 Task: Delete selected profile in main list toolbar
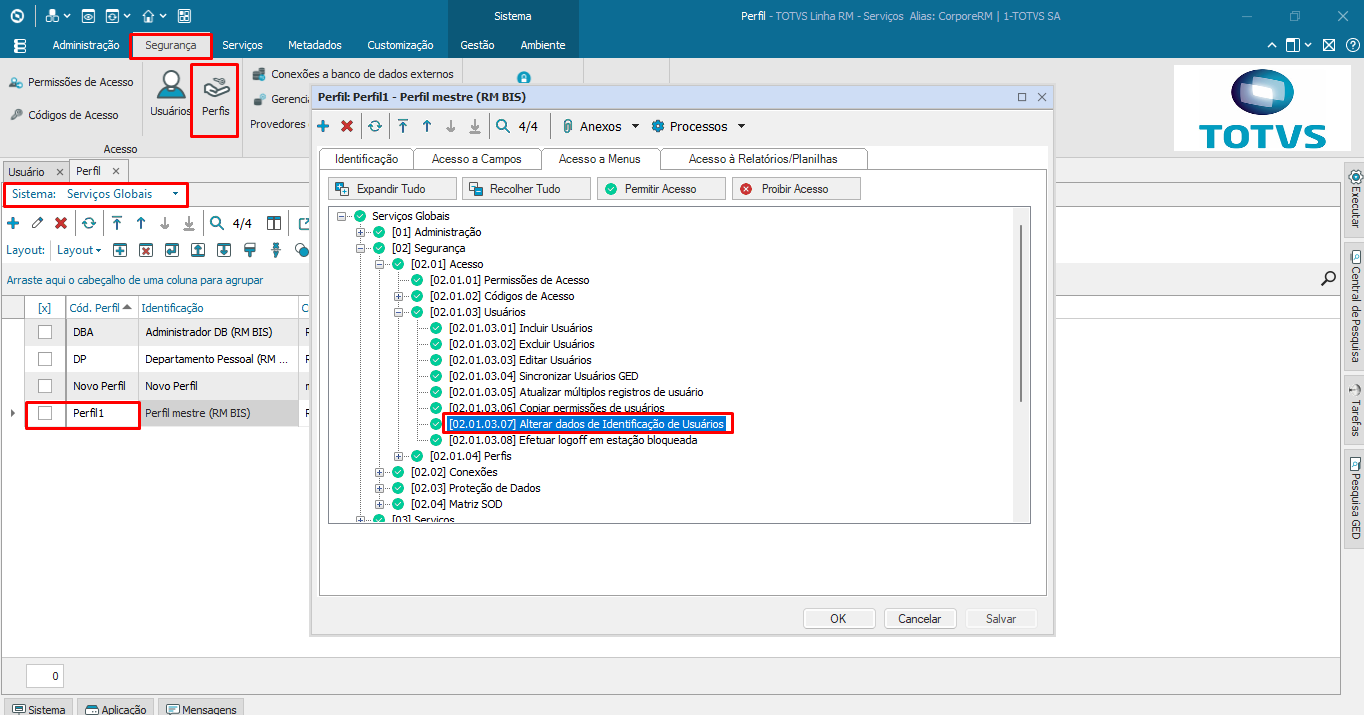[61, 223]
